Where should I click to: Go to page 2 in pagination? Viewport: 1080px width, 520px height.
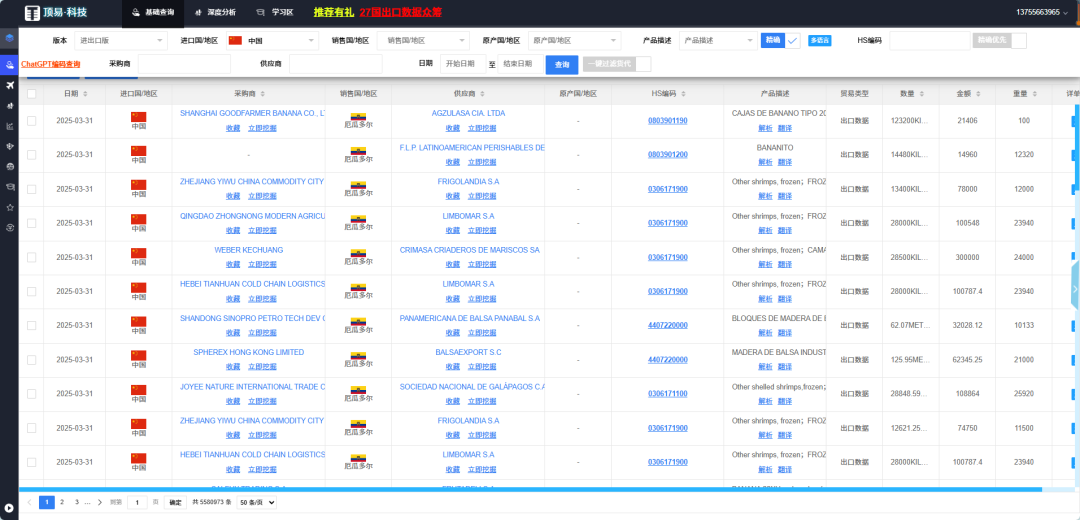coord(62,503)
